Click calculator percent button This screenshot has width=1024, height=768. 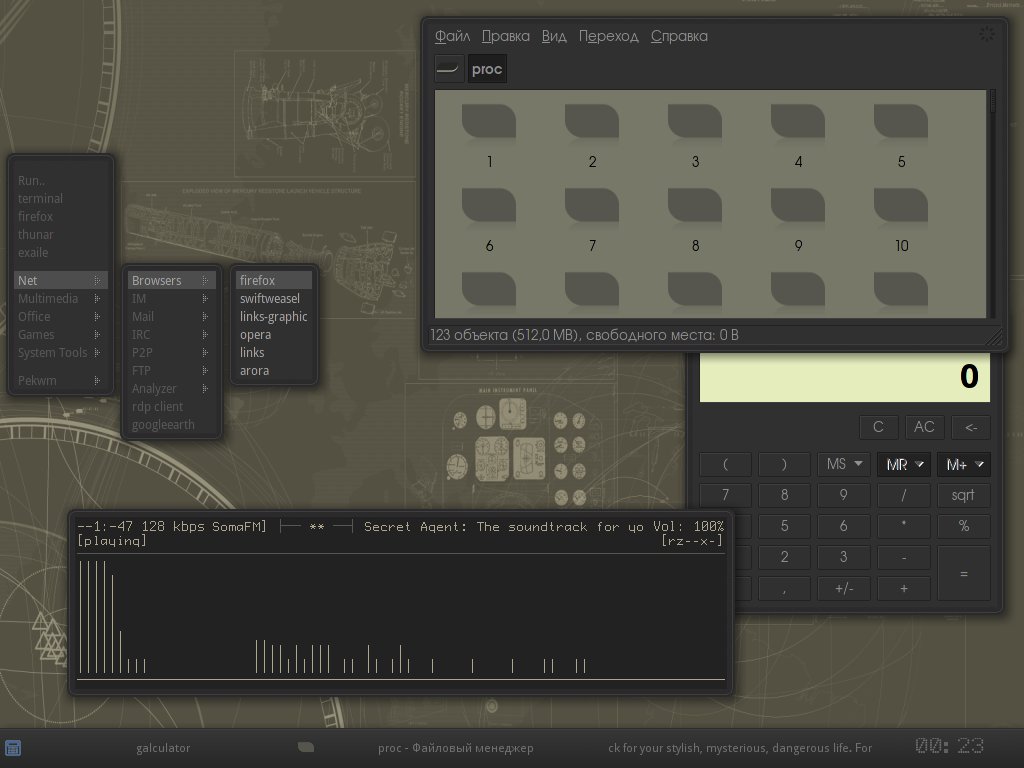point(964,526)
